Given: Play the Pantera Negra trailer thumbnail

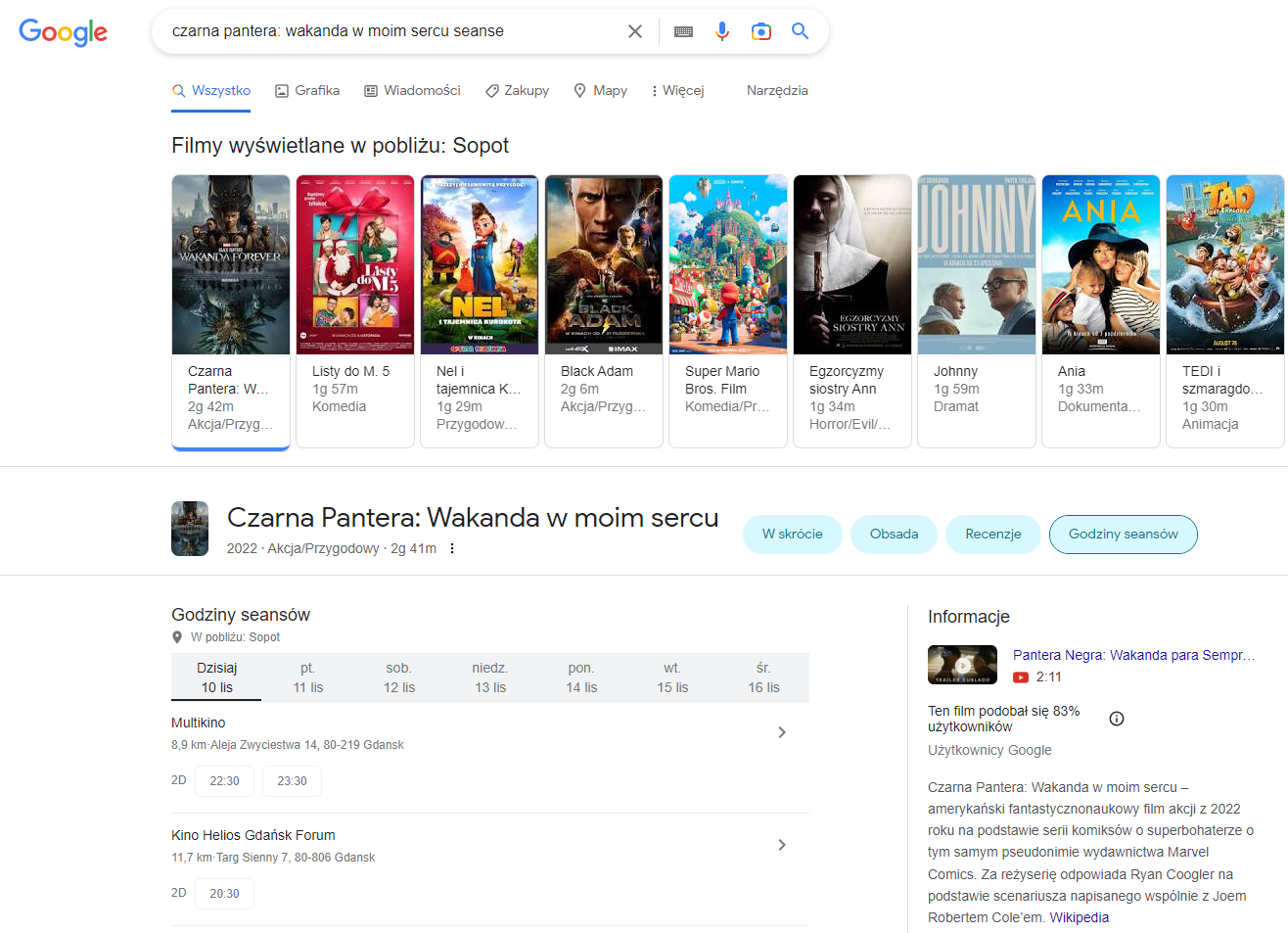Looking at the screenshot, I should click(962, 665).
